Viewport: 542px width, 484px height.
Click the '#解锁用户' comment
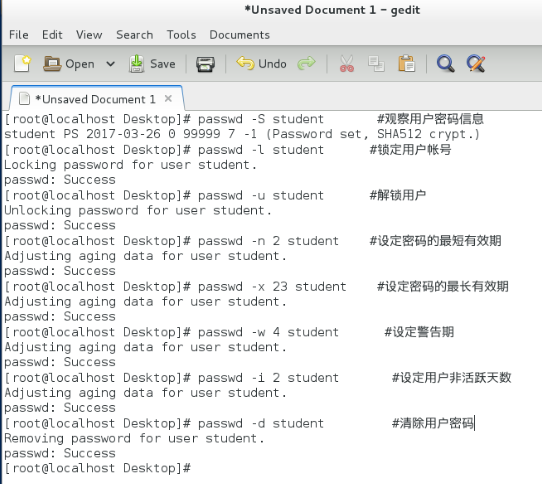click(398, 196)
